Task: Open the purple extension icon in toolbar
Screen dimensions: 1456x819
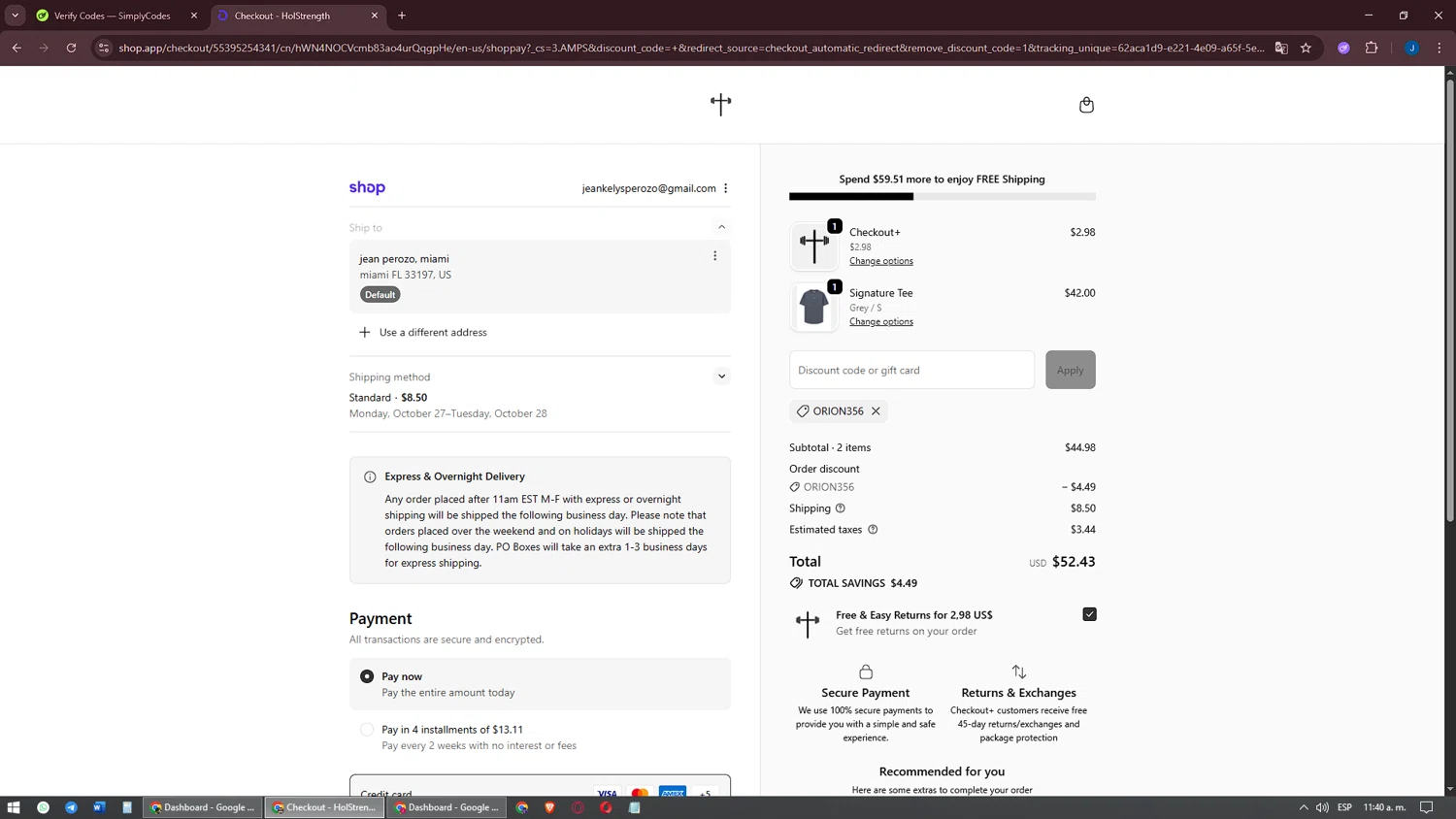Action: 1343,48
